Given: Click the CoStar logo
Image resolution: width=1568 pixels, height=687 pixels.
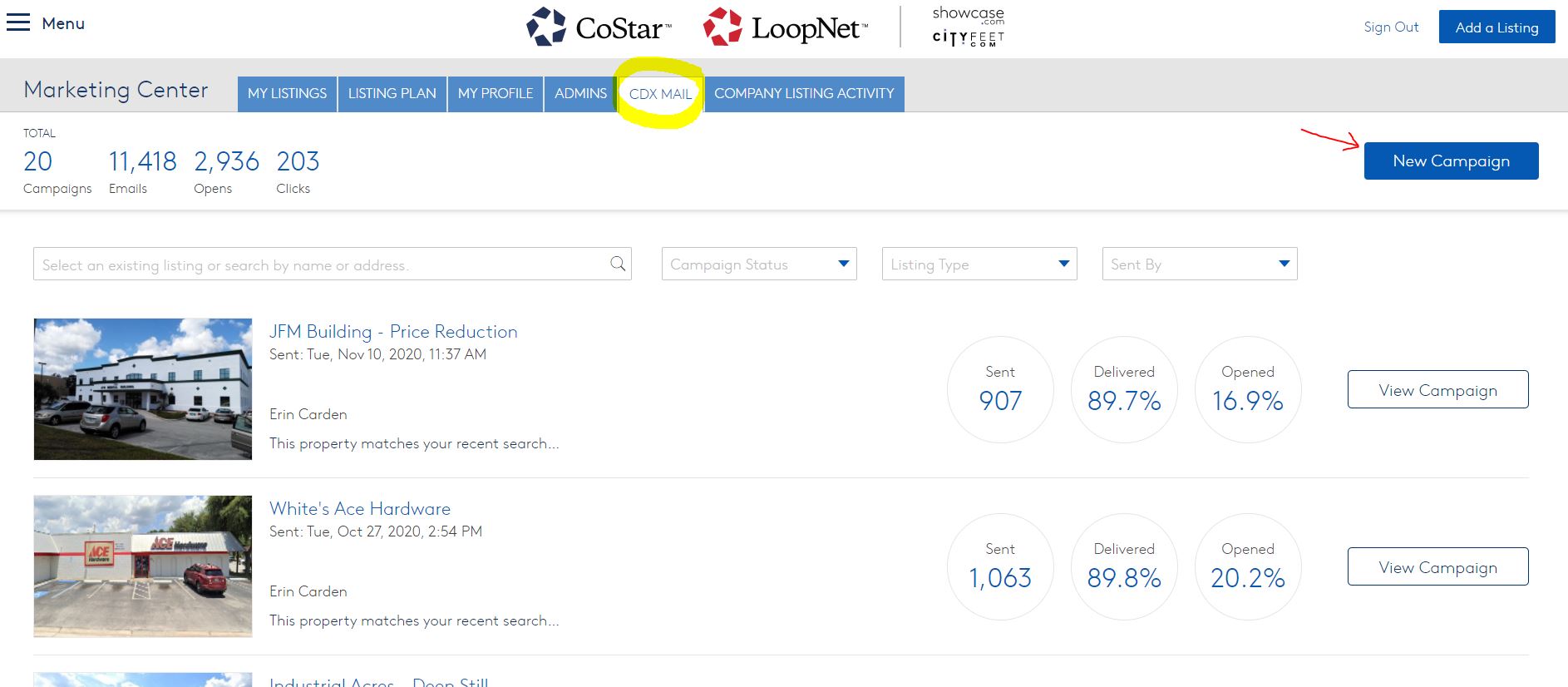Looking at the screenshot, I should point(598,27).
